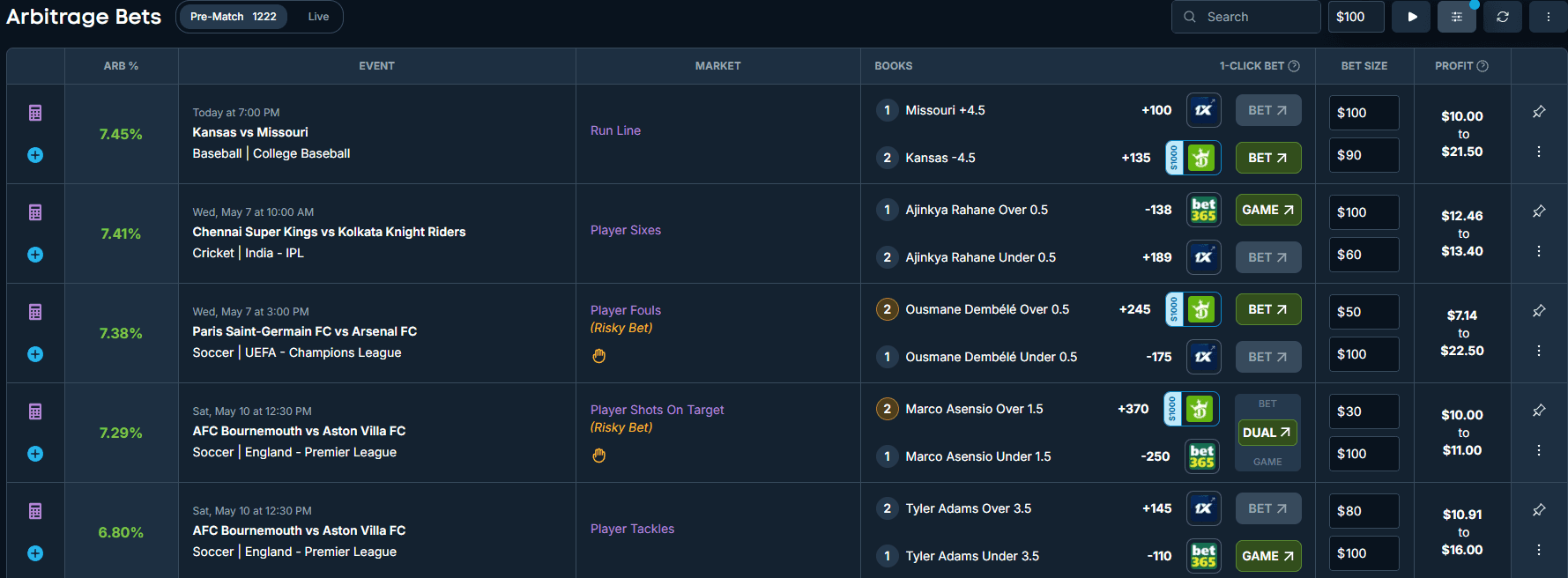Viewport: 1568px width, 578px height.
Task: Pin the Player Shots On Target bet
Action: pyautogui.click(x=1539, y=410)
